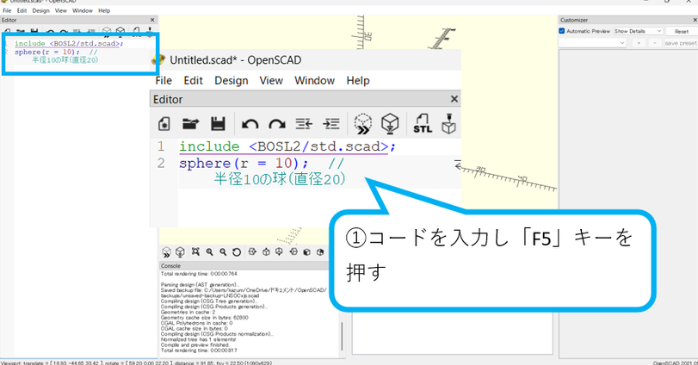Click Undo arrow in enlarged Editor toolbar
Image resolution: width=698 pixels, height=365 pixels.
click(x=250, y=124)
